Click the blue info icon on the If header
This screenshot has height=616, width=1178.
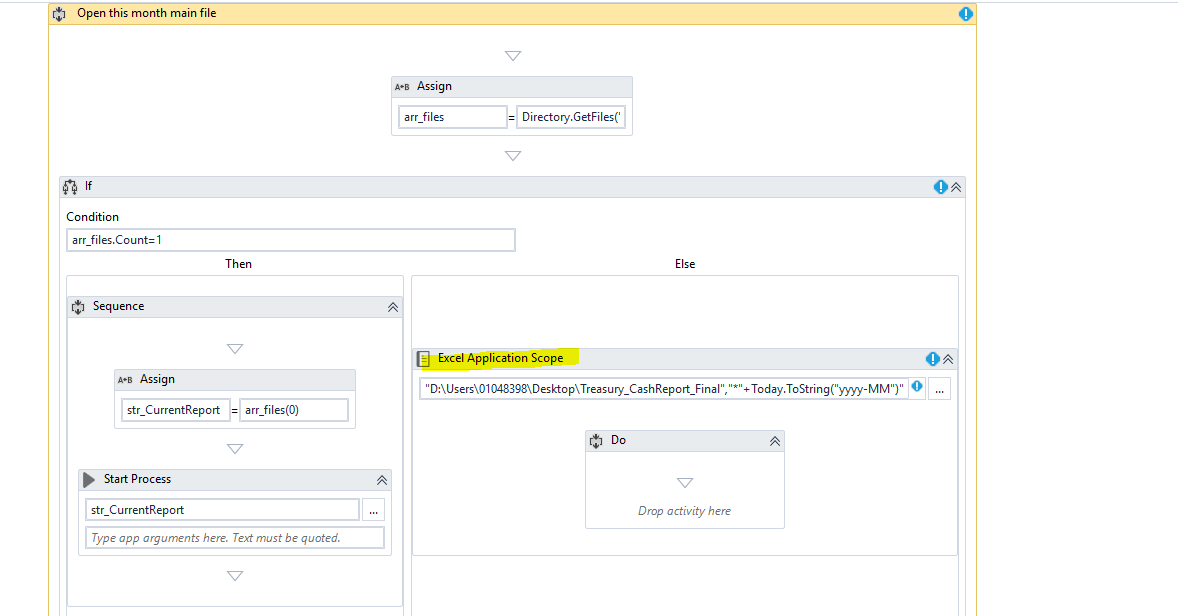[941, 186]
